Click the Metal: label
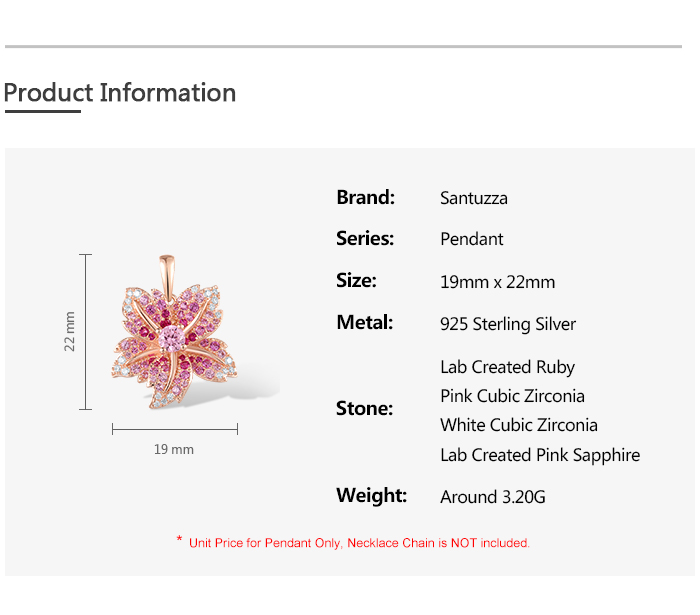The height and width of the screenshot is (615, 700). tap(365, 322)
